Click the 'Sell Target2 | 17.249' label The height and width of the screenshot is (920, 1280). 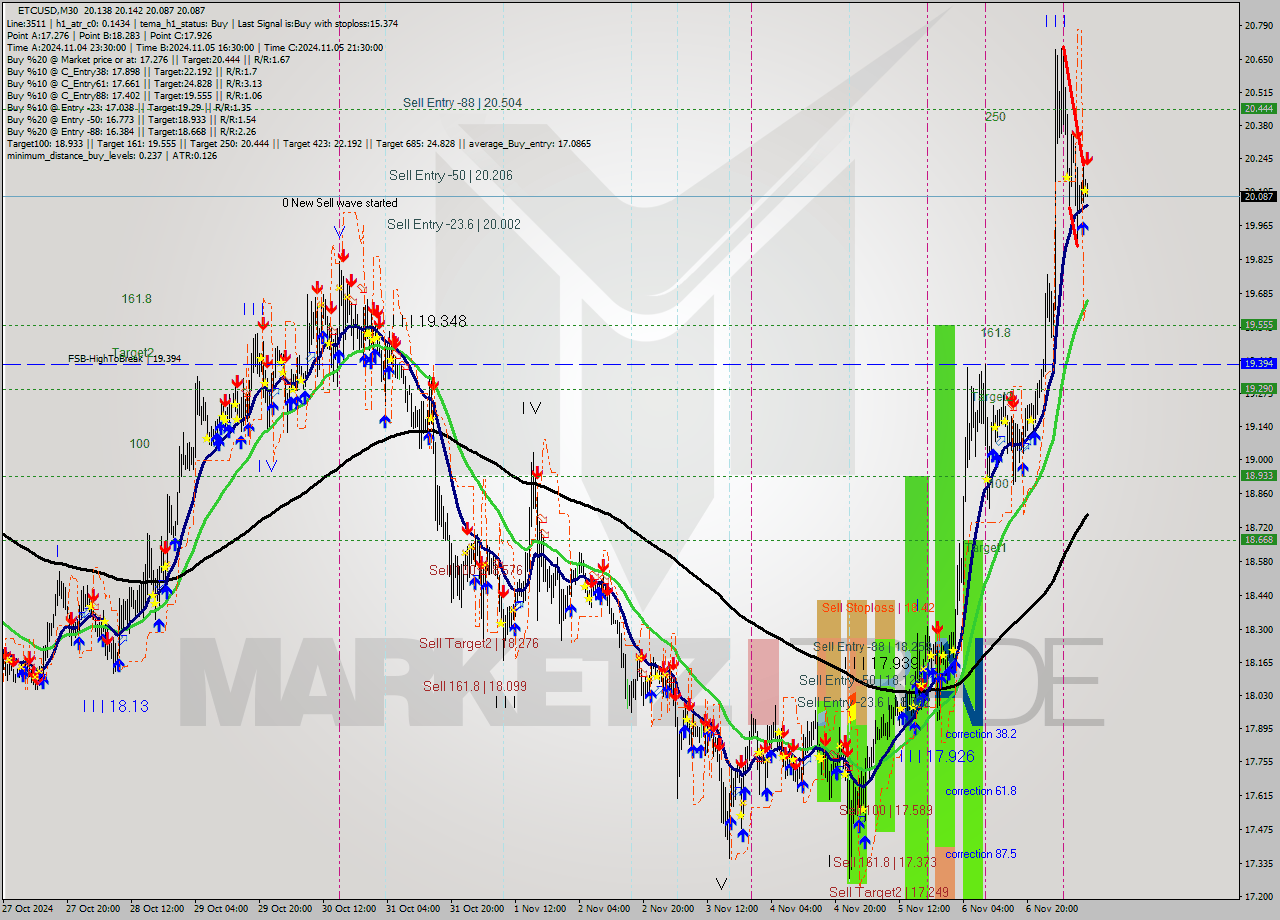pyautogui.click(x=890, y=892)
